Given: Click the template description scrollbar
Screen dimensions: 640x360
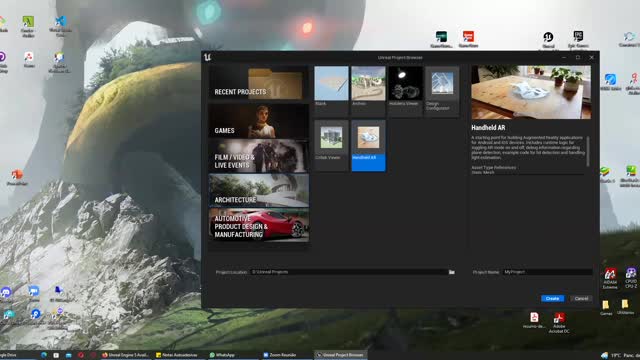Looking at the screenshot, I should click(x=588, y=151).
